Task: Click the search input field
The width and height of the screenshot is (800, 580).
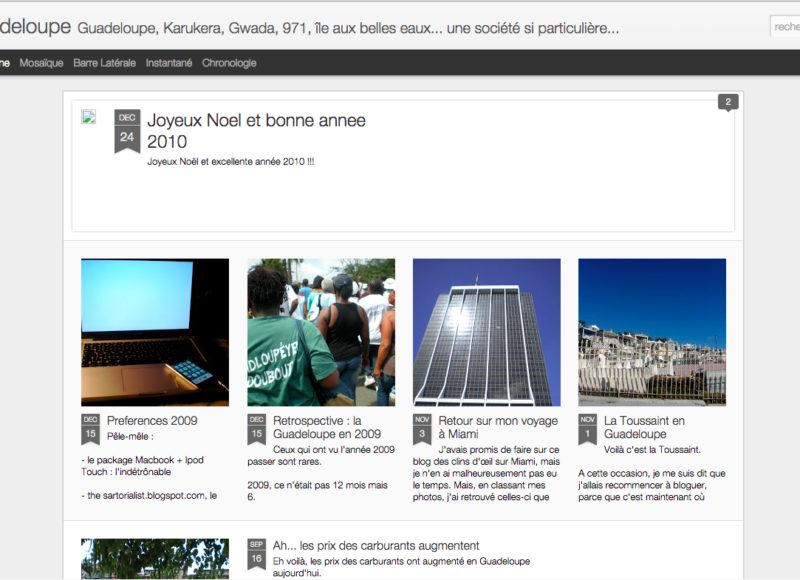Action: coord(785,27)
